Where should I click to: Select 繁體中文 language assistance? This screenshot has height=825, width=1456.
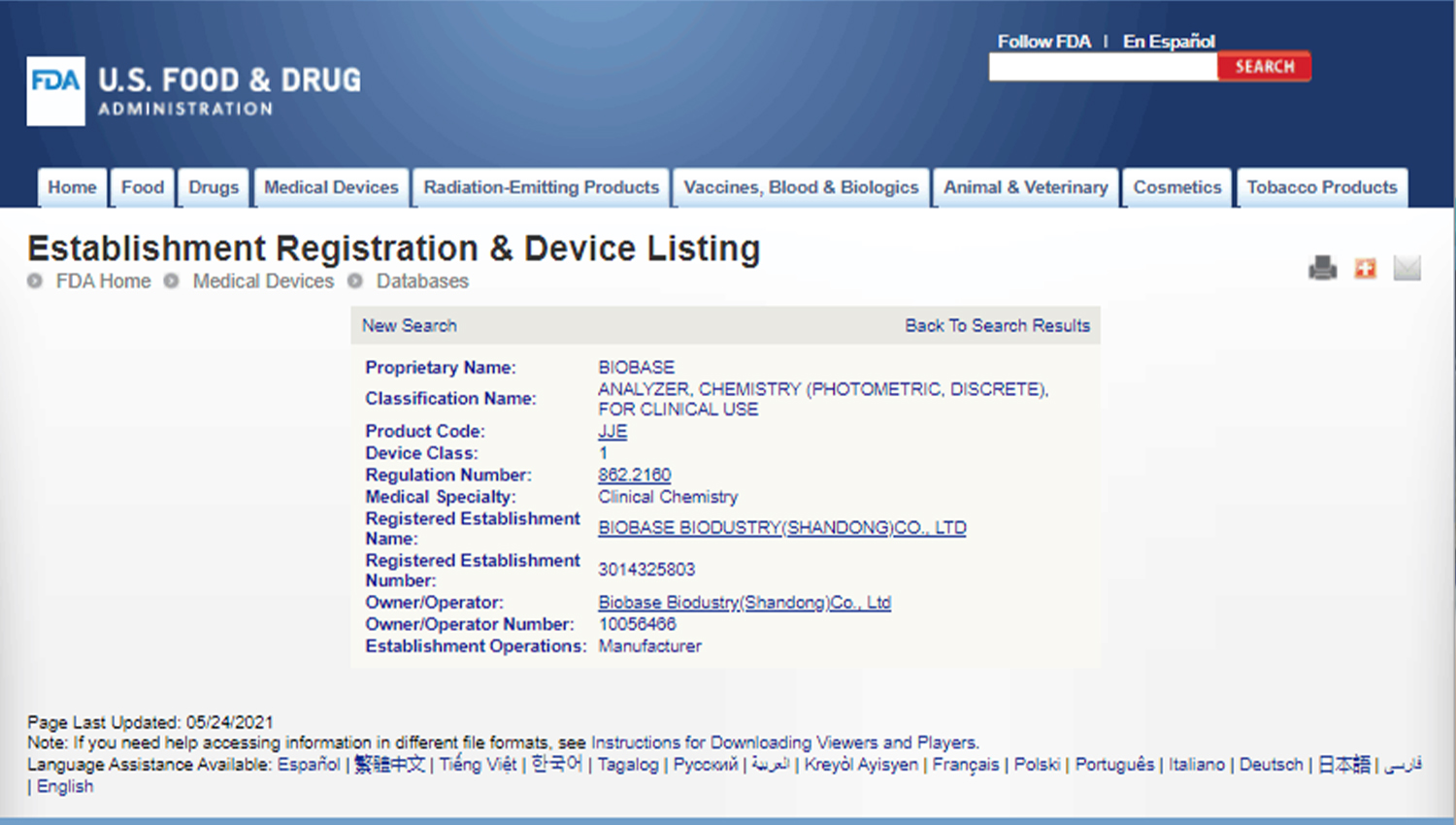coord(389,764)
